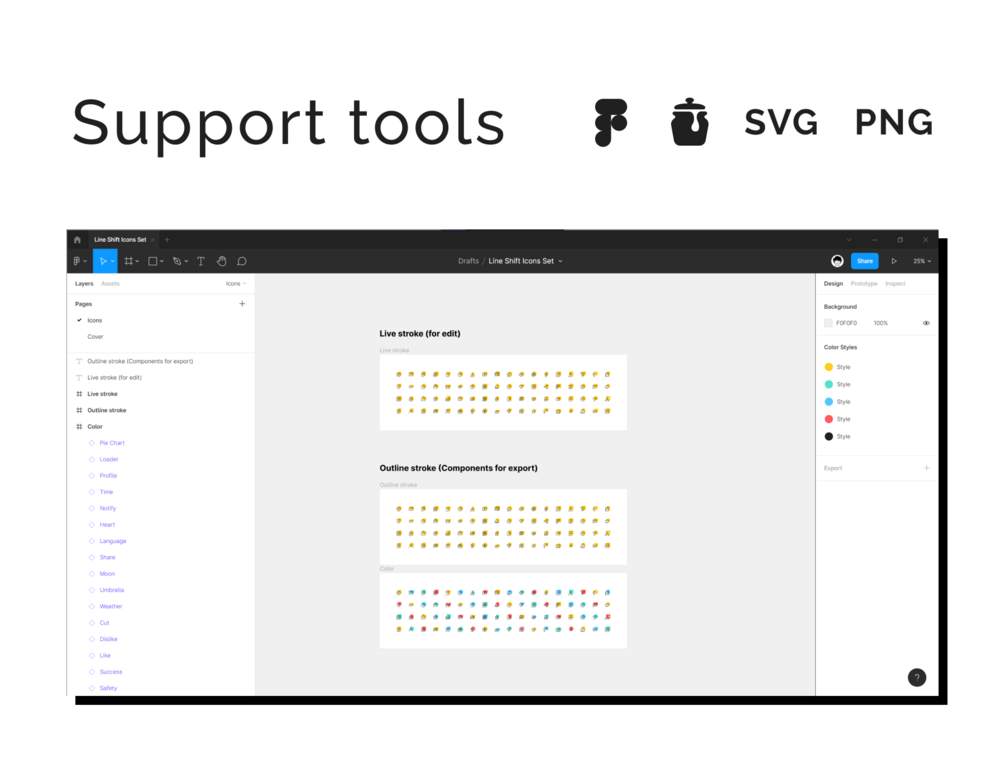Select the yellow color style swatch

(x=829, y=367)
